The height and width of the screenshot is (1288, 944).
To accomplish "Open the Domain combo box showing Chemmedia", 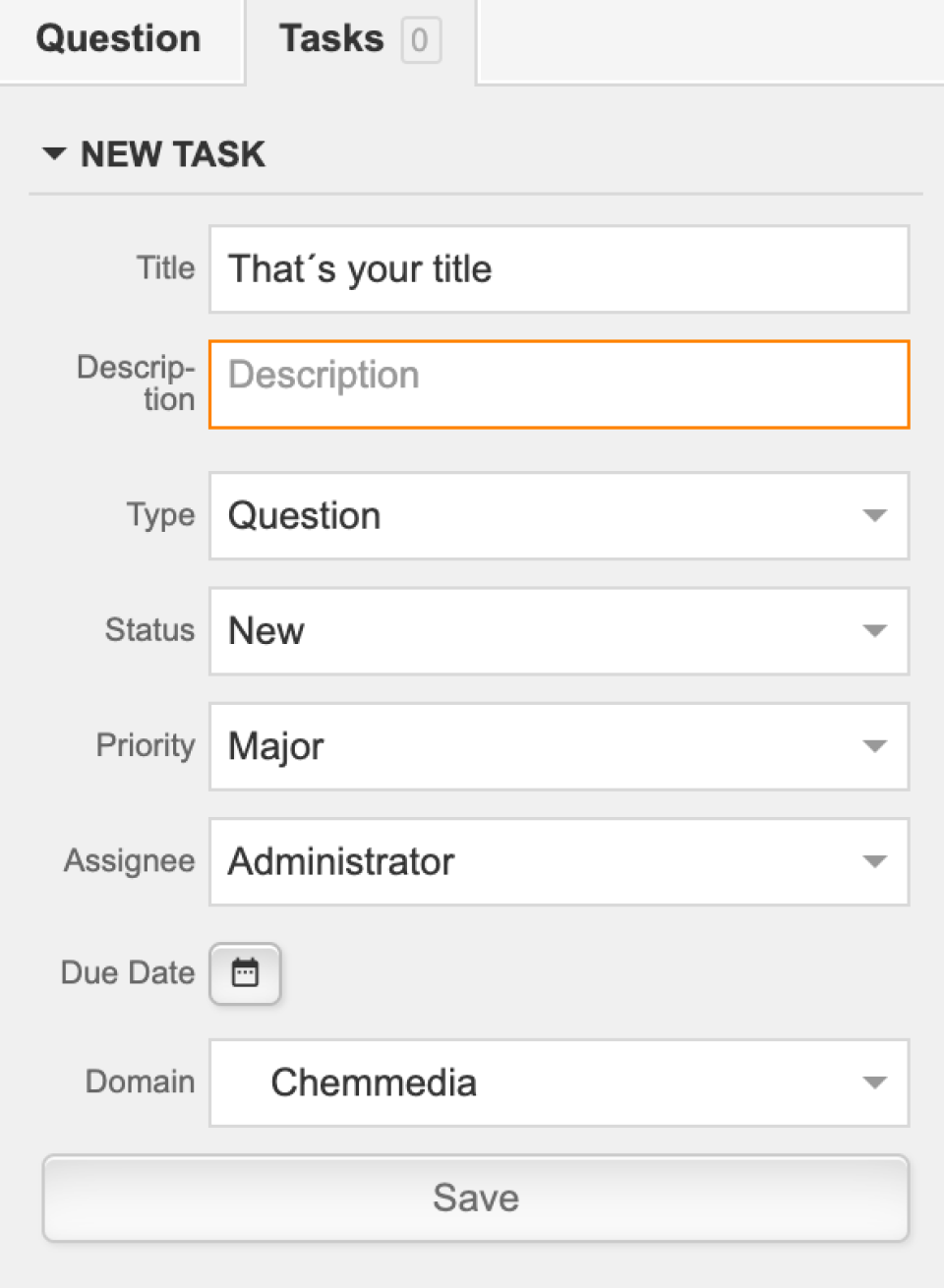I will (x=559, y=1083).
